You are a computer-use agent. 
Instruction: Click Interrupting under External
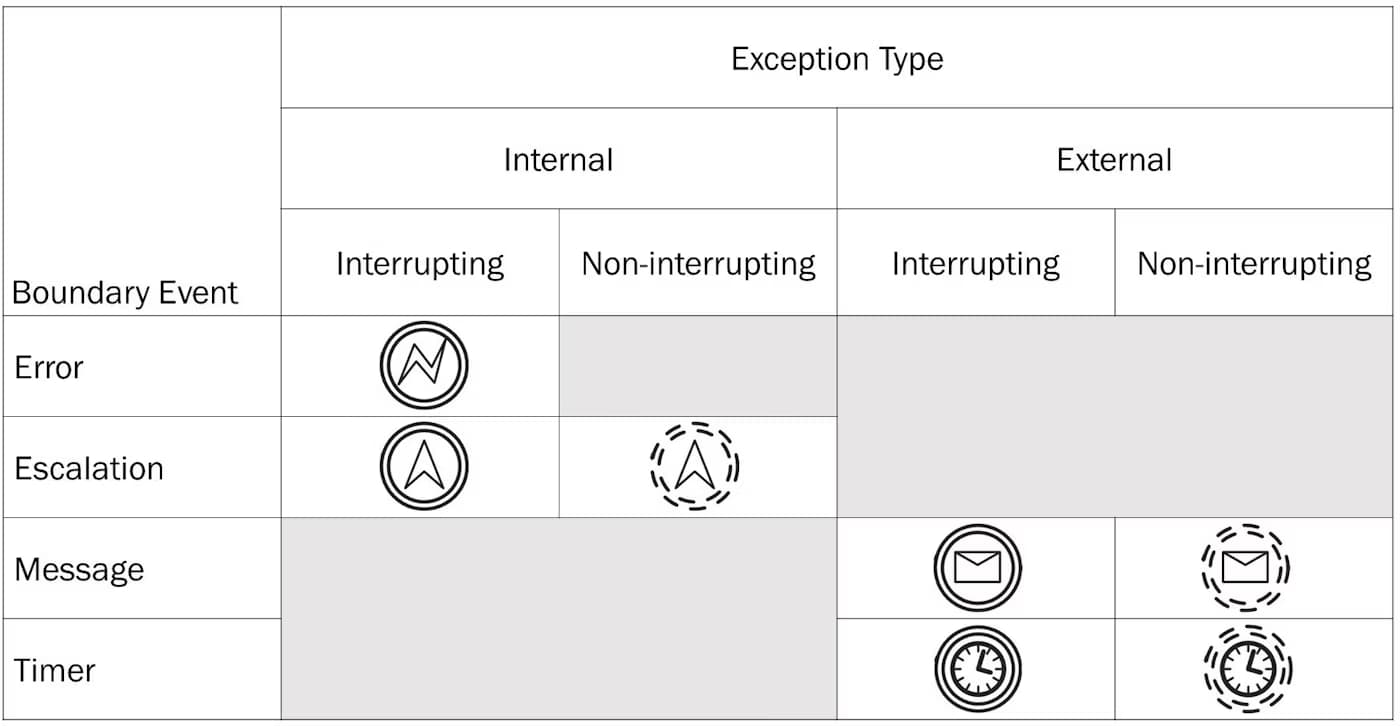click(x=976, y=264)
